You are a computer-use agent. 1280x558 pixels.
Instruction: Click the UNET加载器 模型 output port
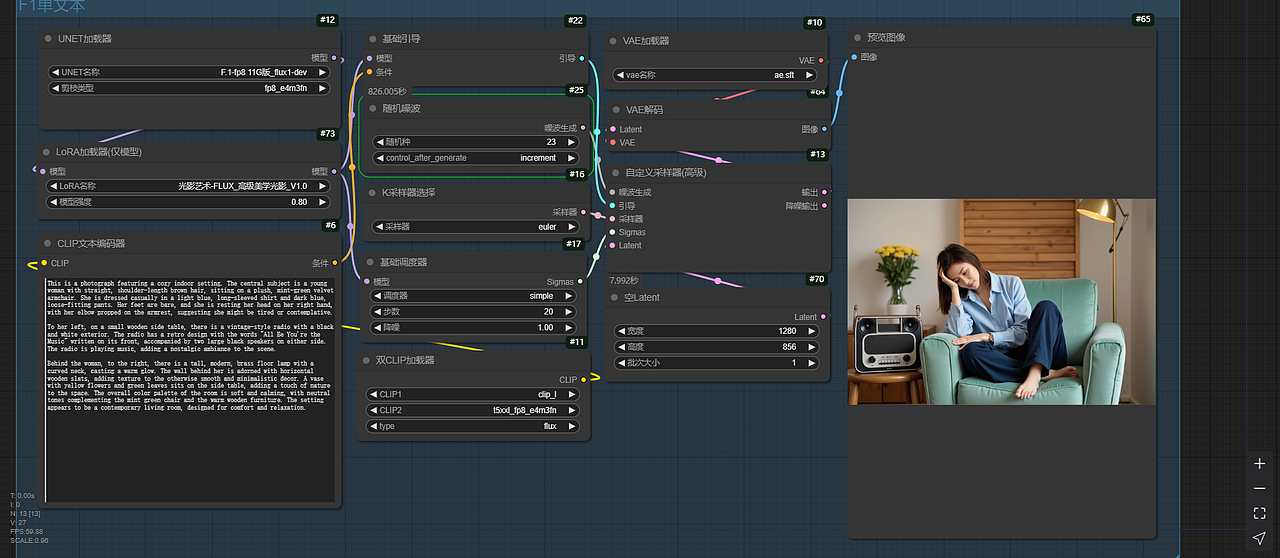pos(334,58)
